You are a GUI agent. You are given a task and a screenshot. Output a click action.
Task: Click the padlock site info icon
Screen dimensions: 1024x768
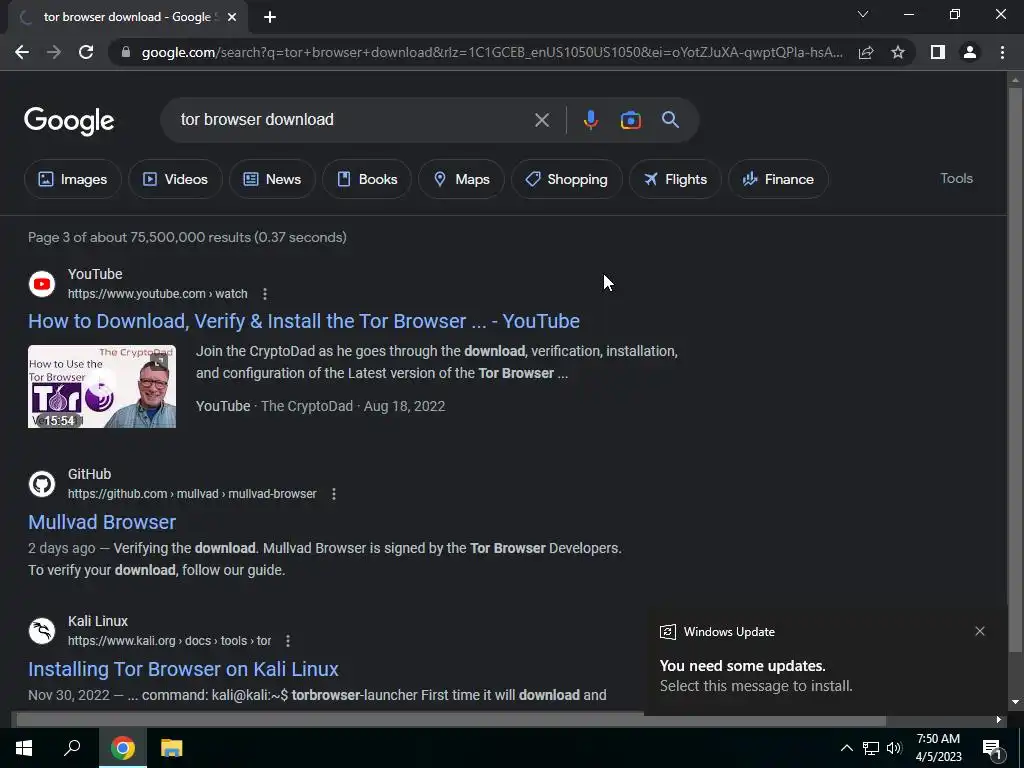point(126,52)
